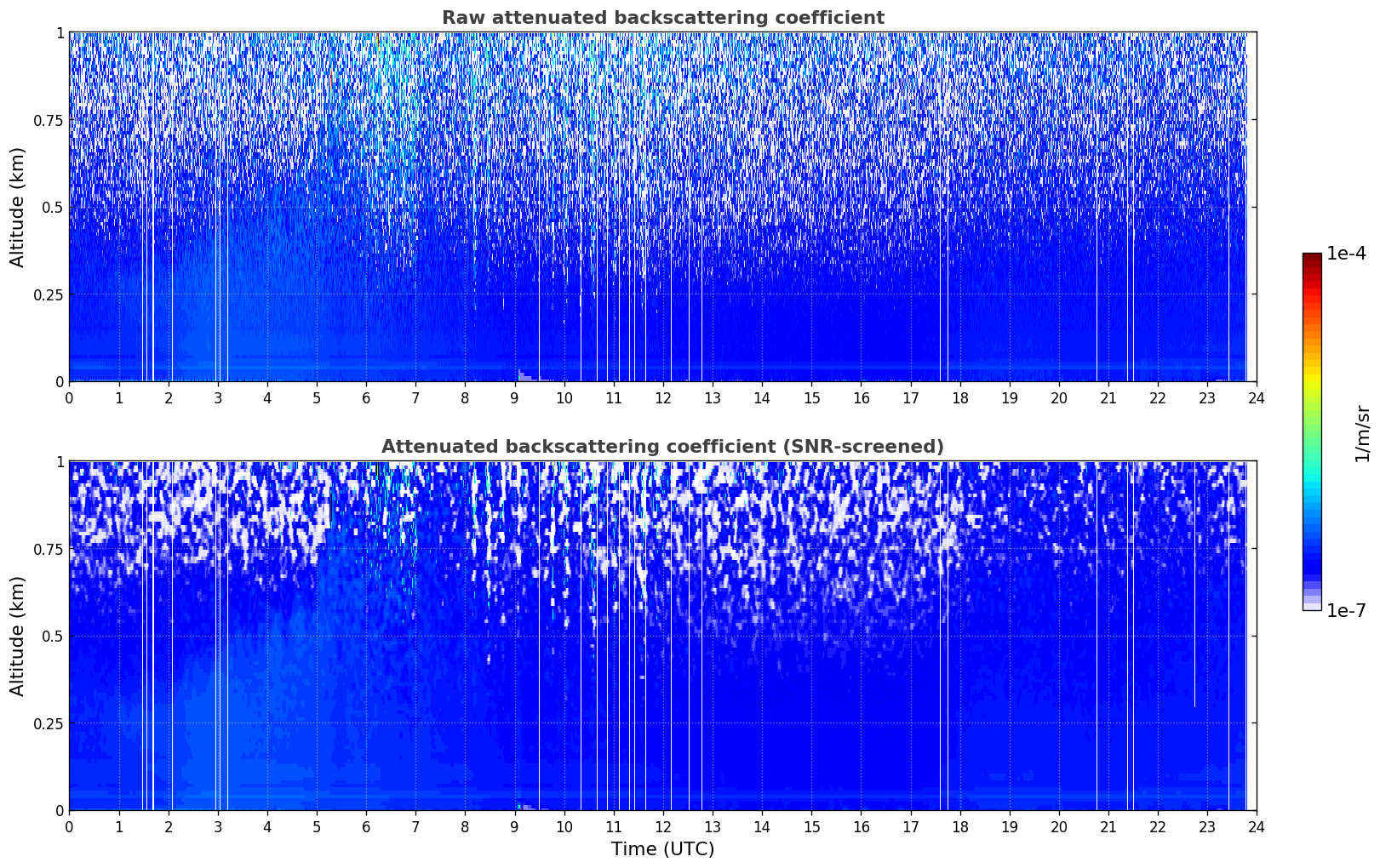Click hour tick "18" under the upper plot
1380x868 pixels.
point(960,397)
